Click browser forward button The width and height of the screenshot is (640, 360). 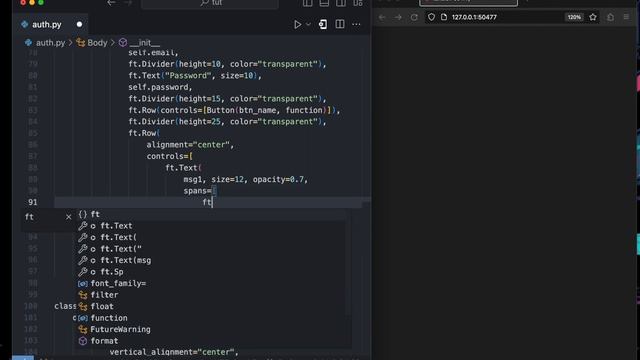[398, 17]
